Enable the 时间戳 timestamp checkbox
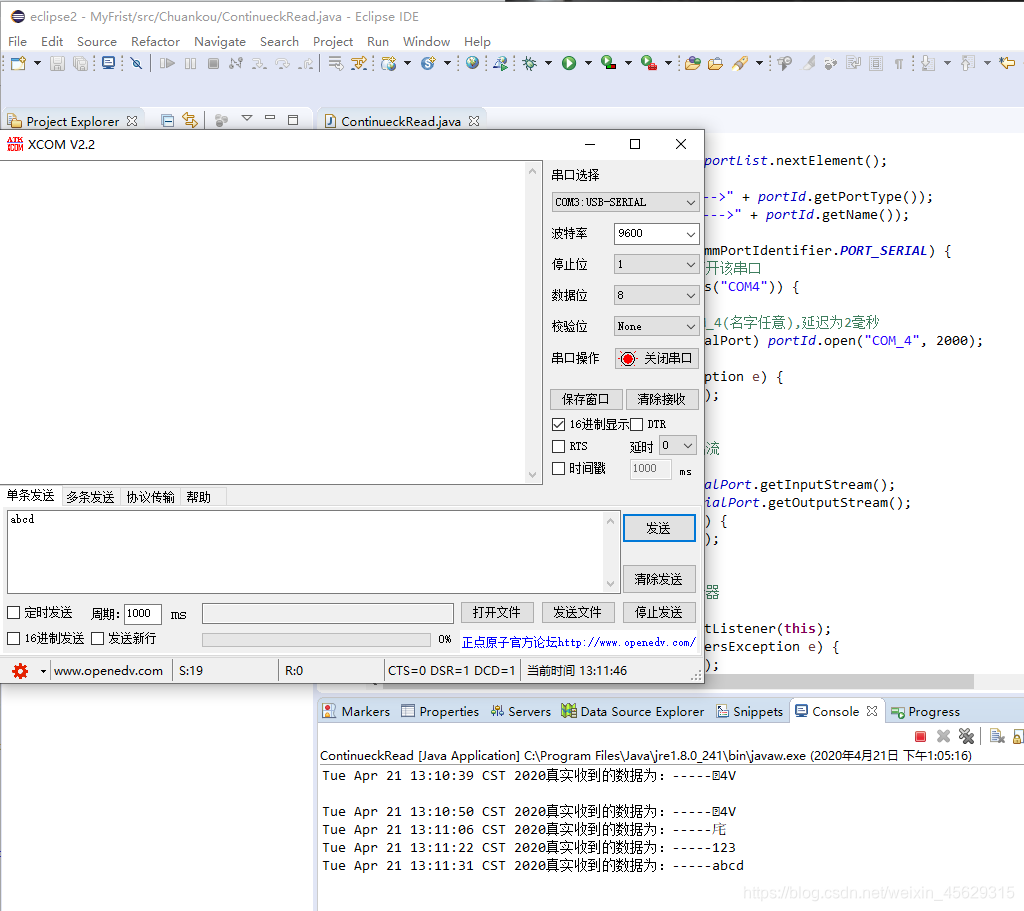Image resolution: width=1024 pixels, height=911 pixels. (x=558, y=468)
